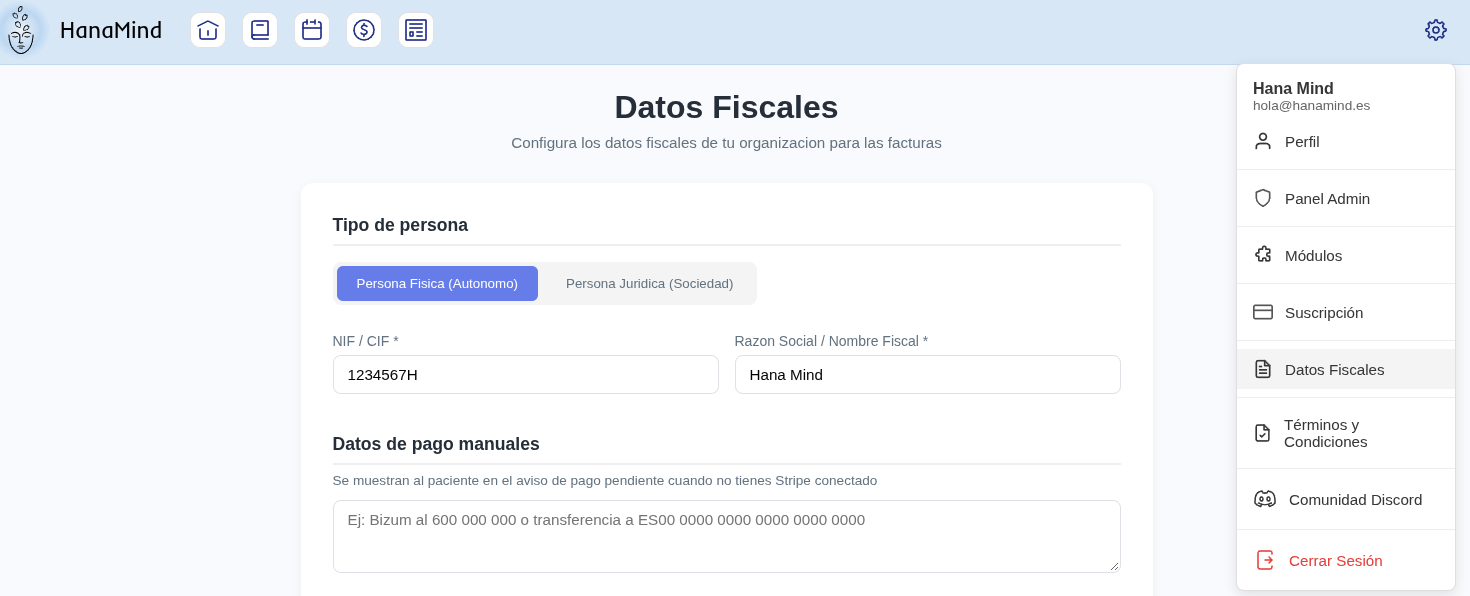Click the red logout icon
Image resolution: width=1470 pixels, height=596 pixels.
coord(1265,560)
